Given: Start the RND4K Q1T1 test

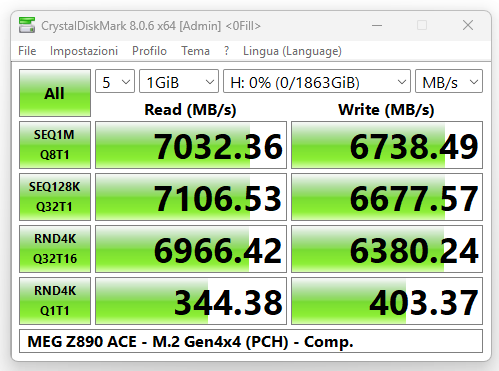Looking at the screenshot, I should 55,301.
